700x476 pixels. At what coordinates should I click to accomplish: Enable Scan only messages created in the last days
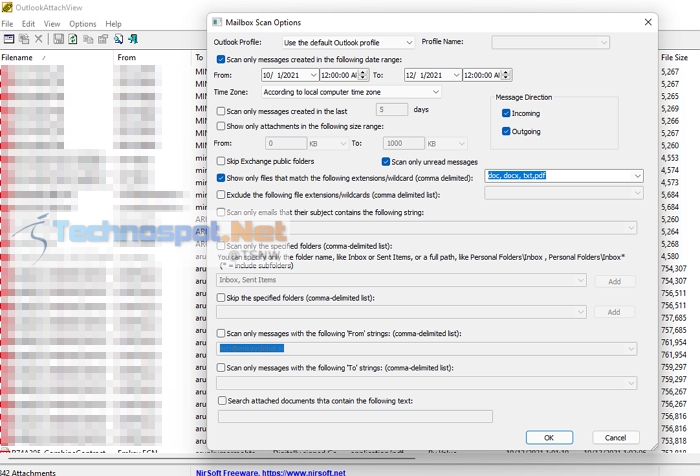tap(221, 111)
